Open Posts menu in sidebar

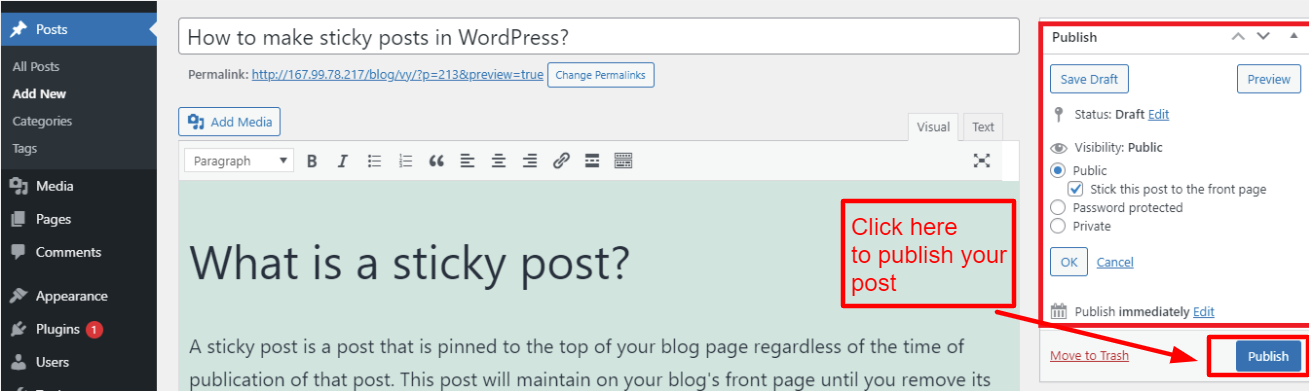78,30
